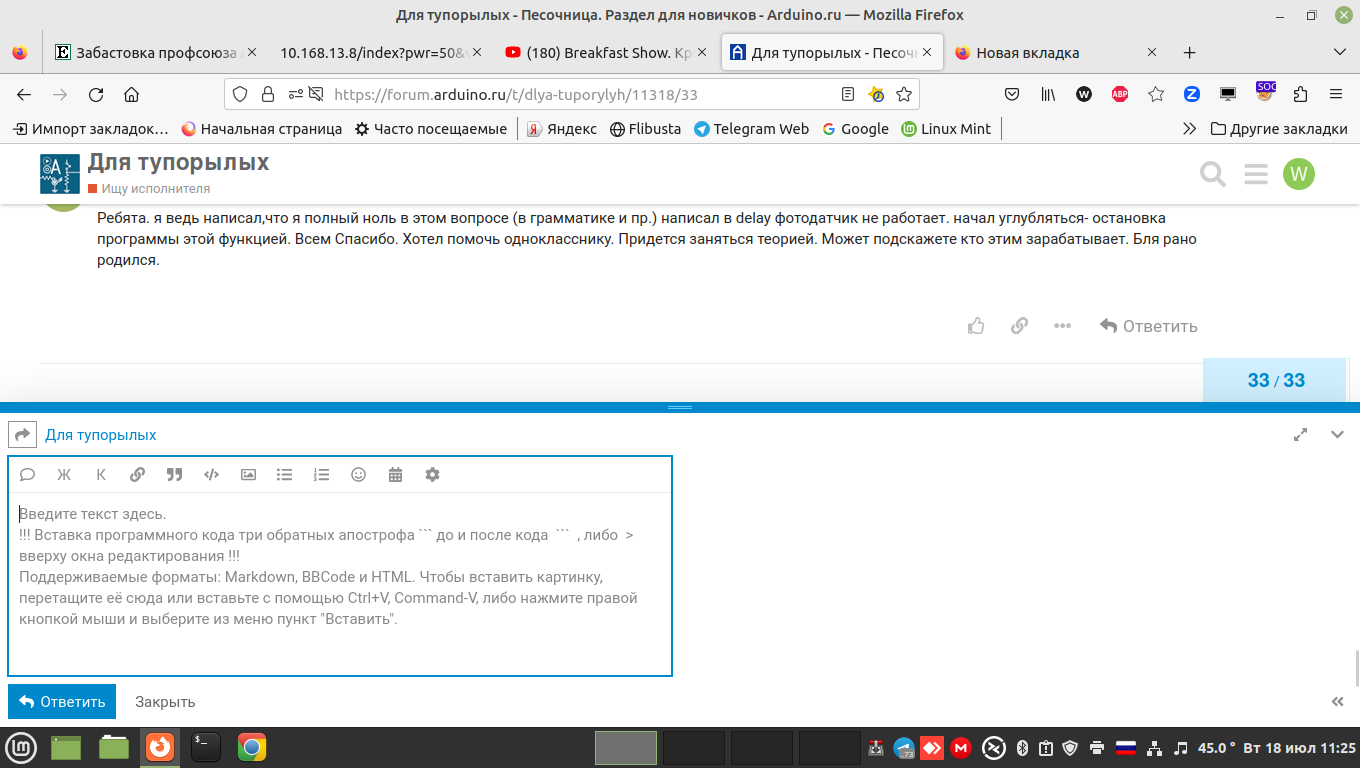Switch to the 10.168.13.8 tab
This screenshot has height=768, width=1360.
[x=380, y=53]
